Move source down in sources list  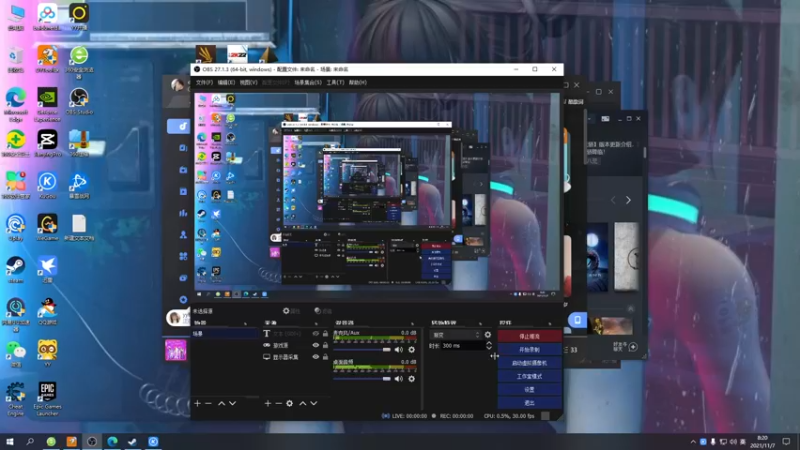pyautogui.click(x=314, y=403)
